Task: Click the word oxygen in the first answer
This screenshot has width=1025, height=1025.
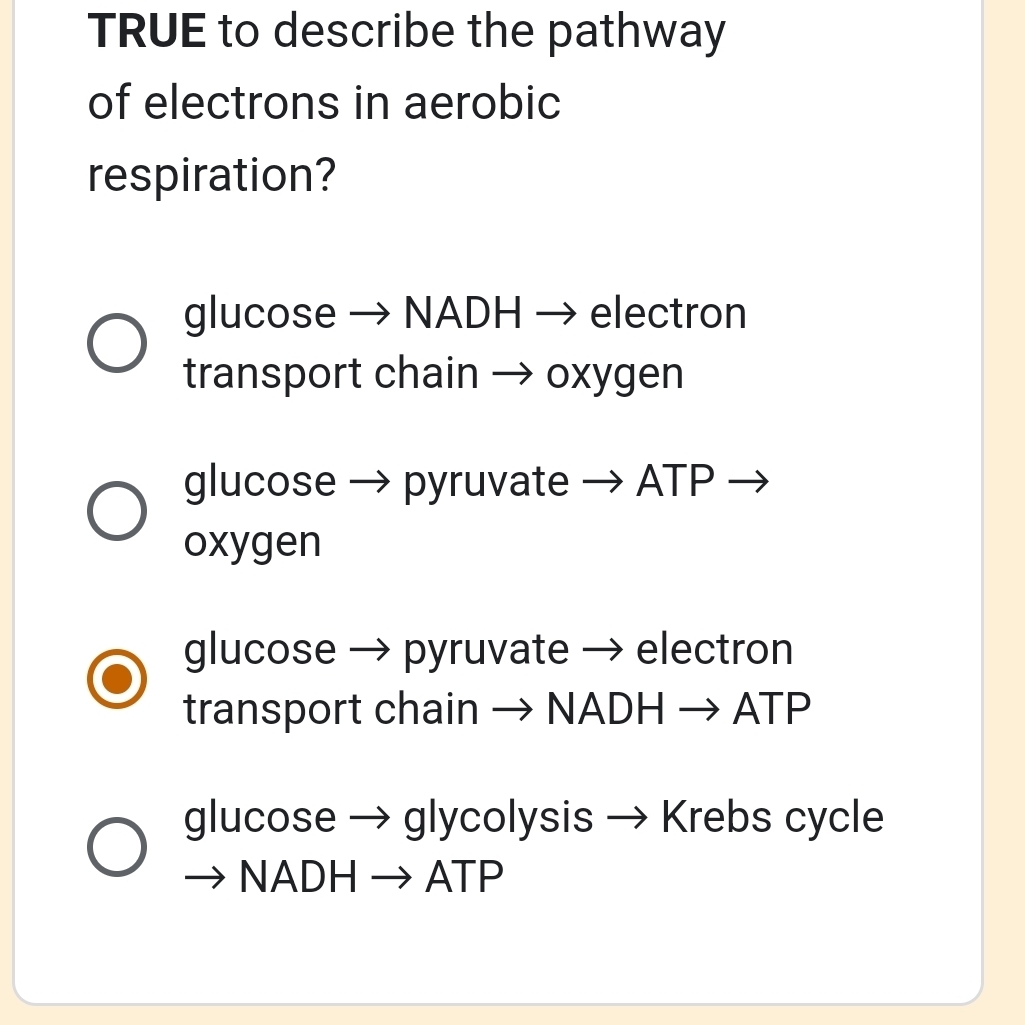Action: [615, 374]
